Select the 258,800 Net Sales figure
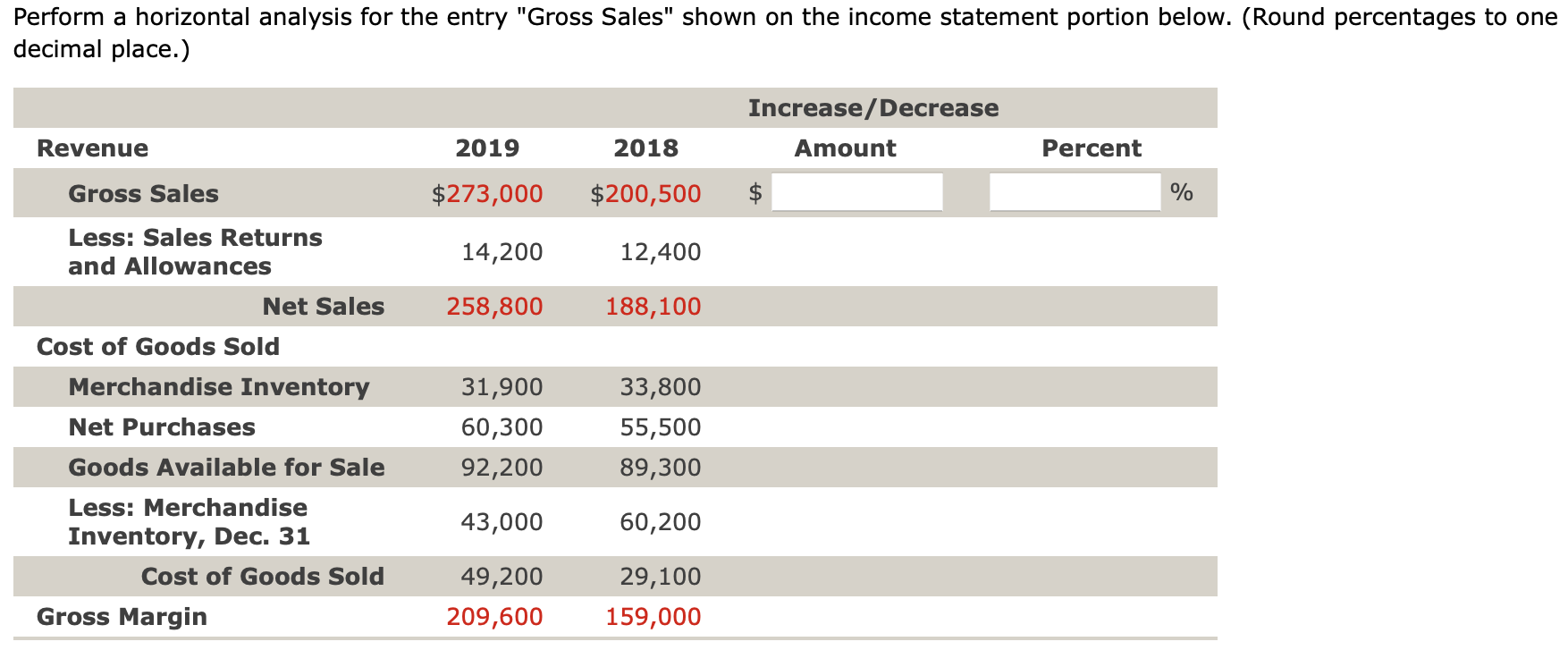 click(493, 306)
